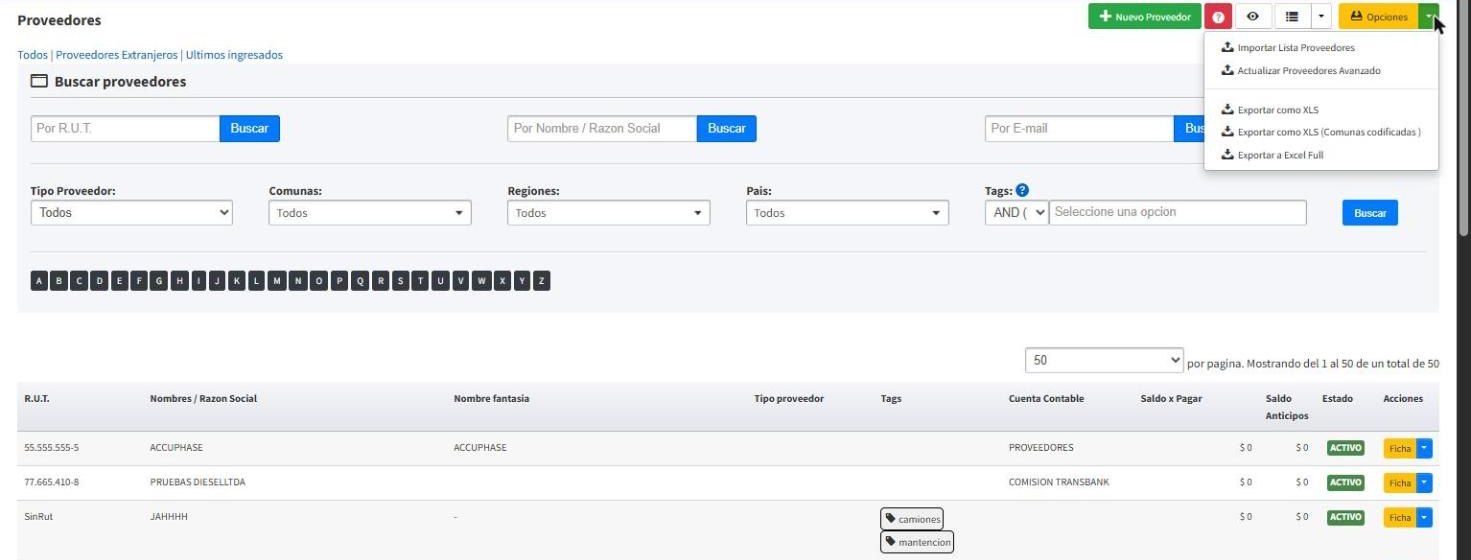Filter by letter R

pyautogui.click(x=381, y=281)
